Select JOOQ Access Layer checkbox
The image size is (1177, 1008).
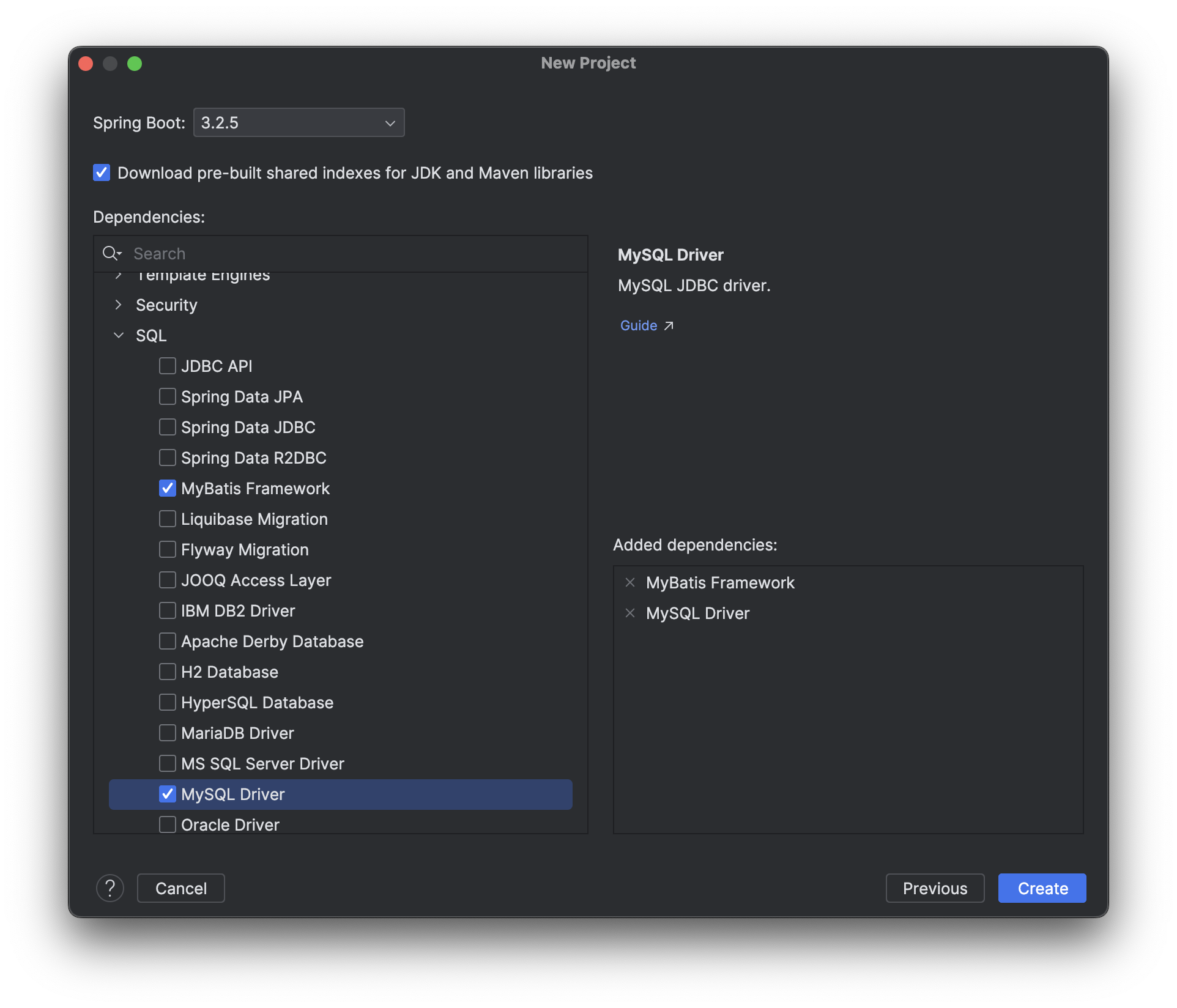pos(167,580)
